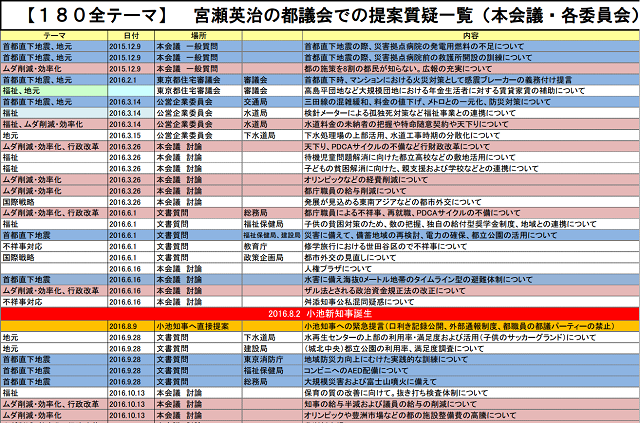Select the オリンピックなどの経費削減 cell

tap(471, 179)
